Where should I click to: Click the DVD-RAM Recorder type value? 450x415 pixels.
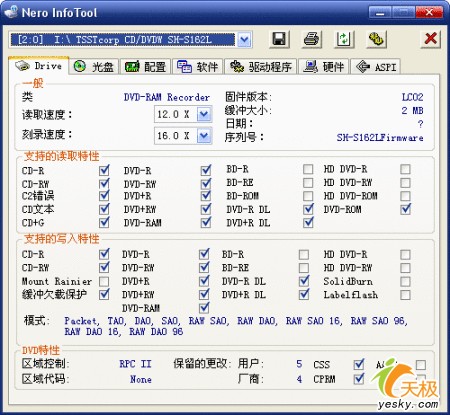coord(167,97)
